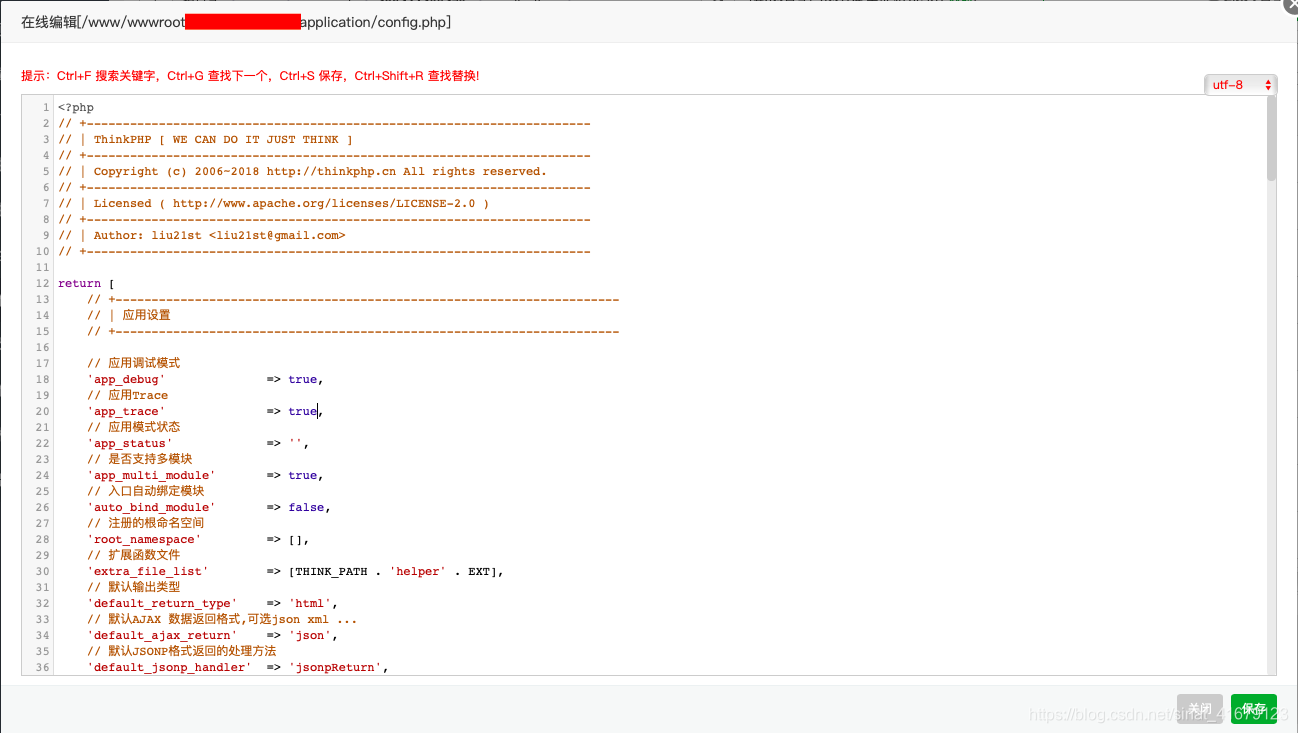Open the utf-8 encoding dropdown
The height and width of the screenshot is (733, 1298).
[1240, 85]
